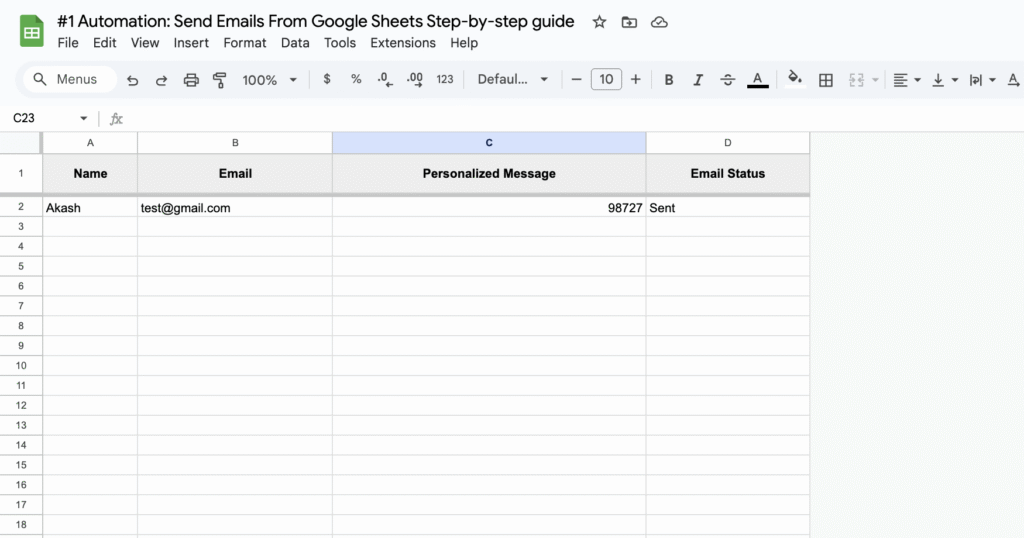Screen dimensions: 1024x538
Task: Click the document title text
Action: [315, 22]
